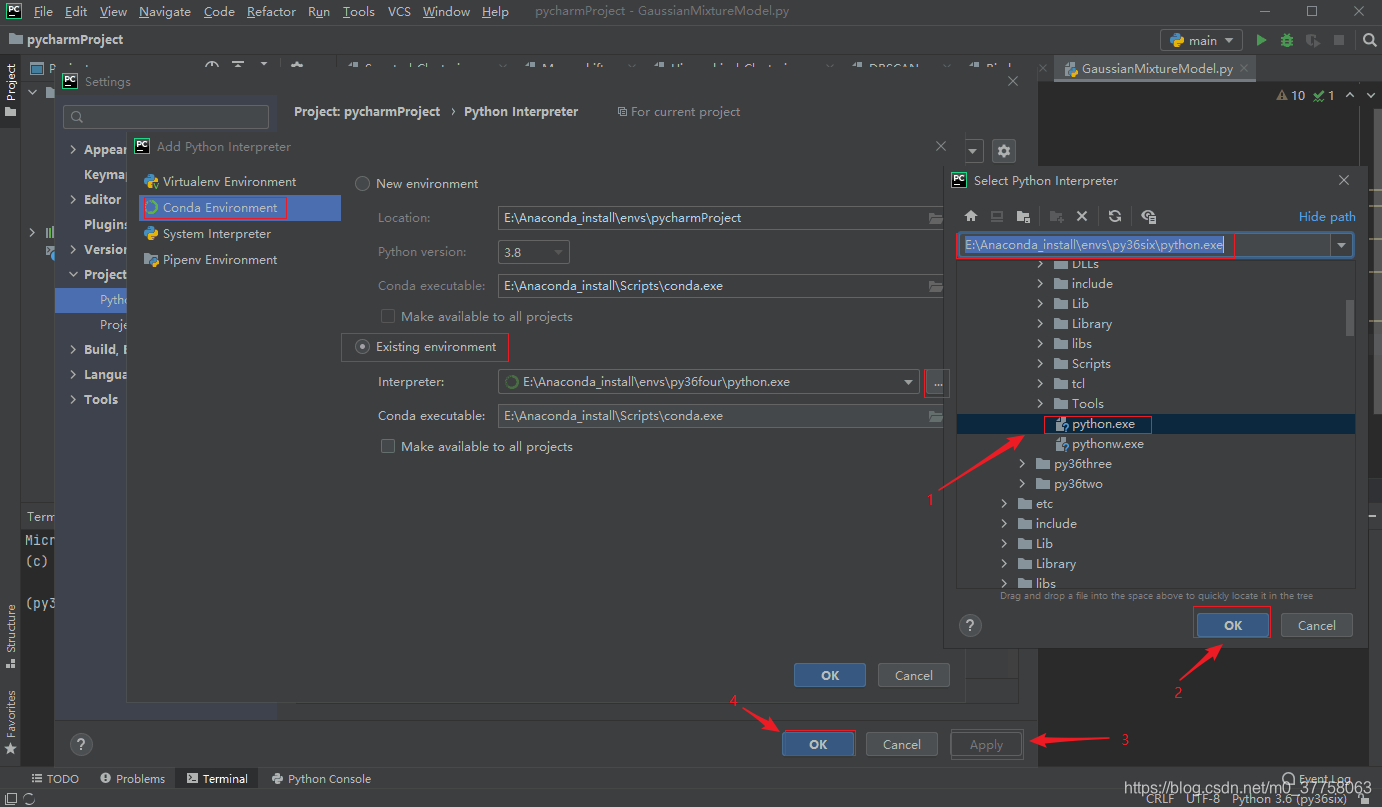
Task: Click the Debug bug icon in toolbar
Action: pyautogui.click(x=1287, y=40)
